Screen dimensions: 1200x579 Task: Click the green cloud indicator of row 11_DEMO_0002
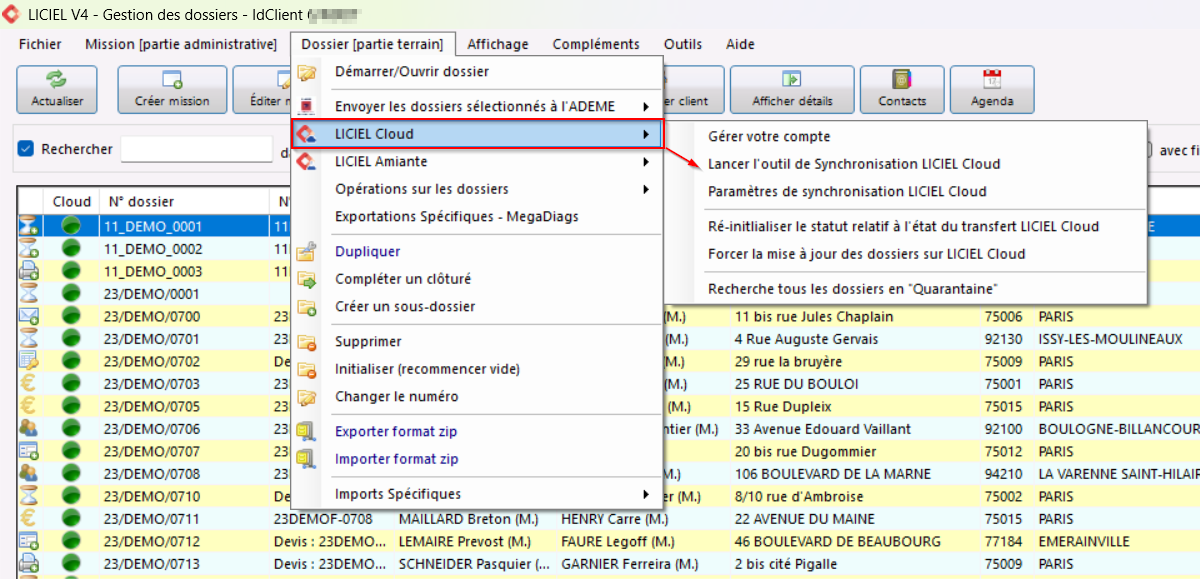point(70,249)
